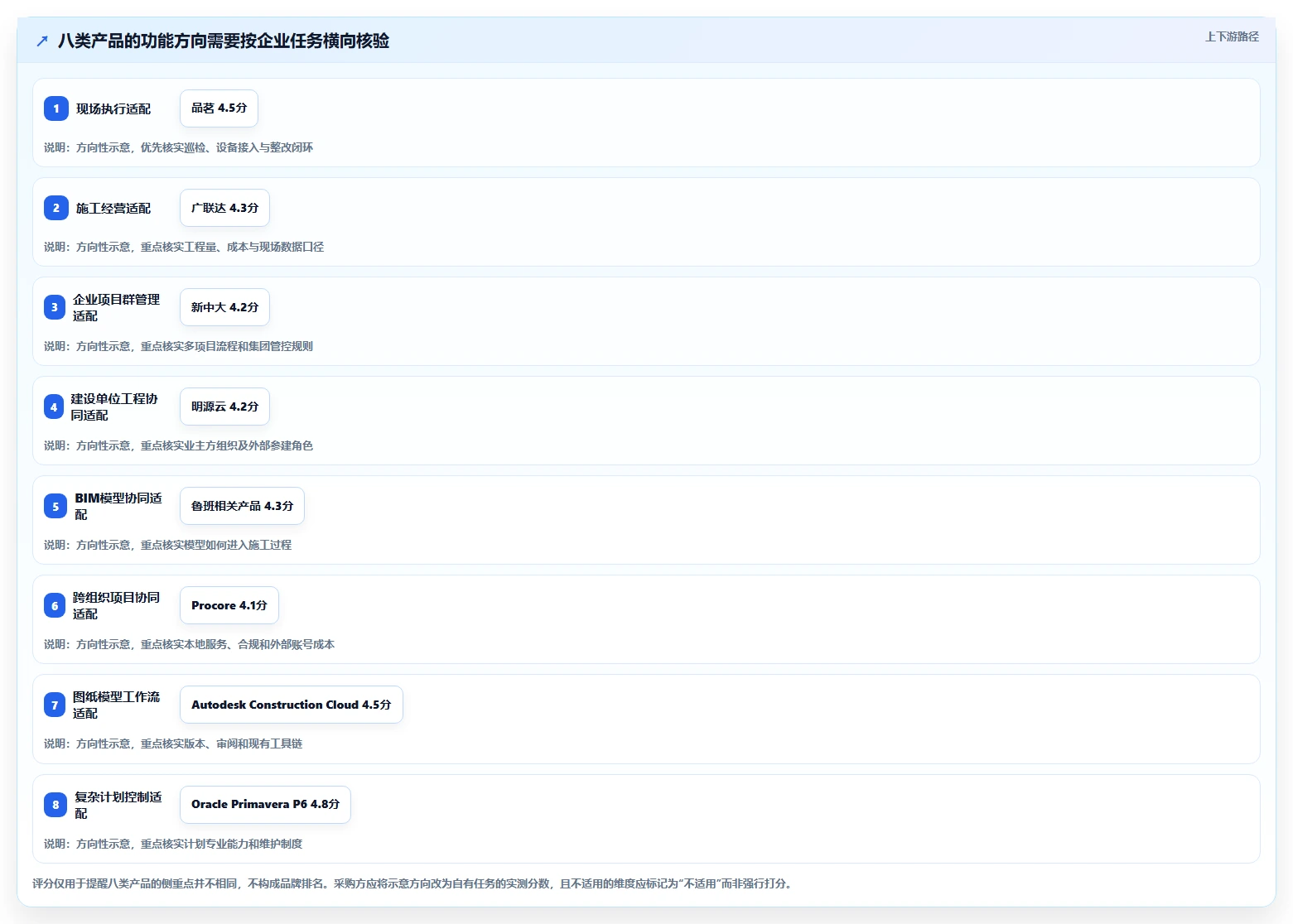Screen dimensions: 1293x924
Task: Click the BIM模型协同适配 row title
Action: pos(118,506)
